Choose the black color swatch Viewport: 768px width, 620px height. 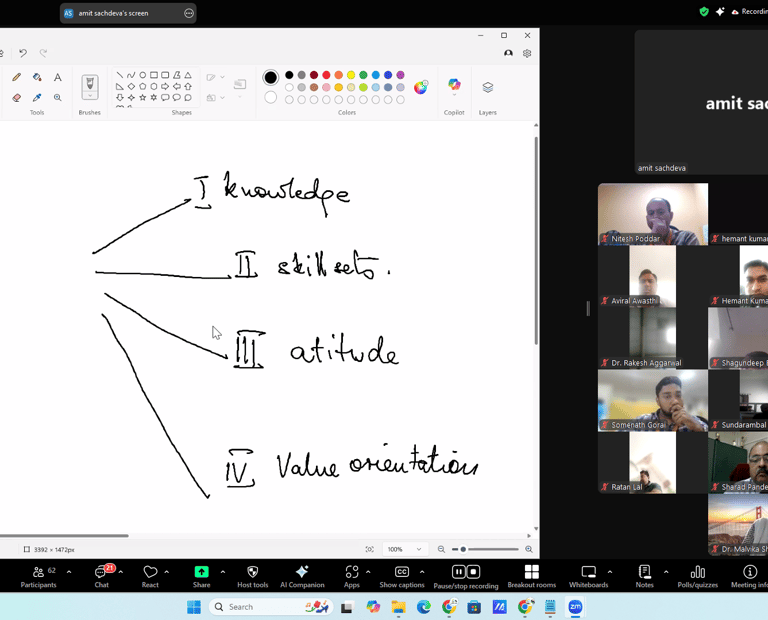pos(289,75)
